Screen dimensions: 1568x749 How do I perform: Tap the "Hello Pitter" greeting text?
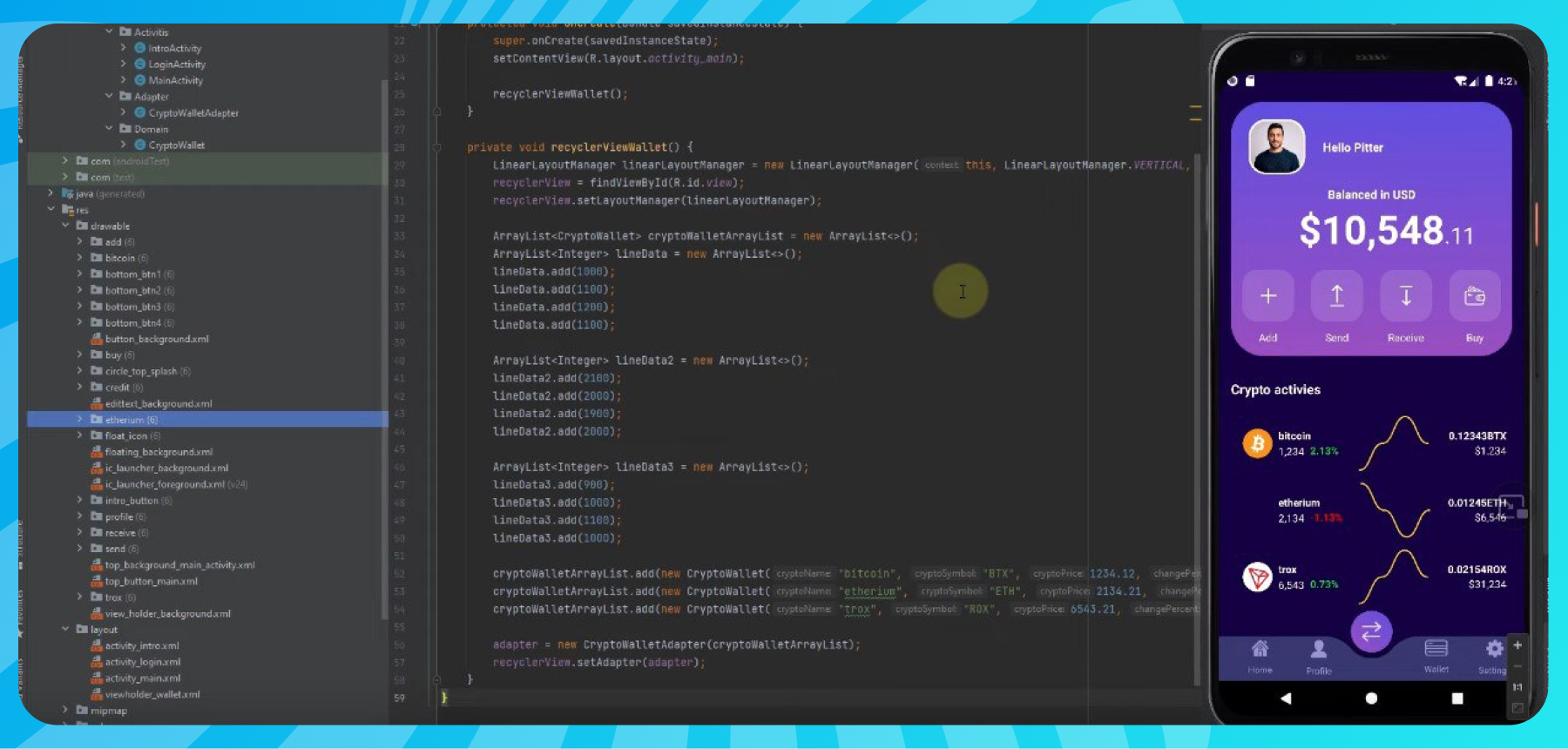[1353, 147]
